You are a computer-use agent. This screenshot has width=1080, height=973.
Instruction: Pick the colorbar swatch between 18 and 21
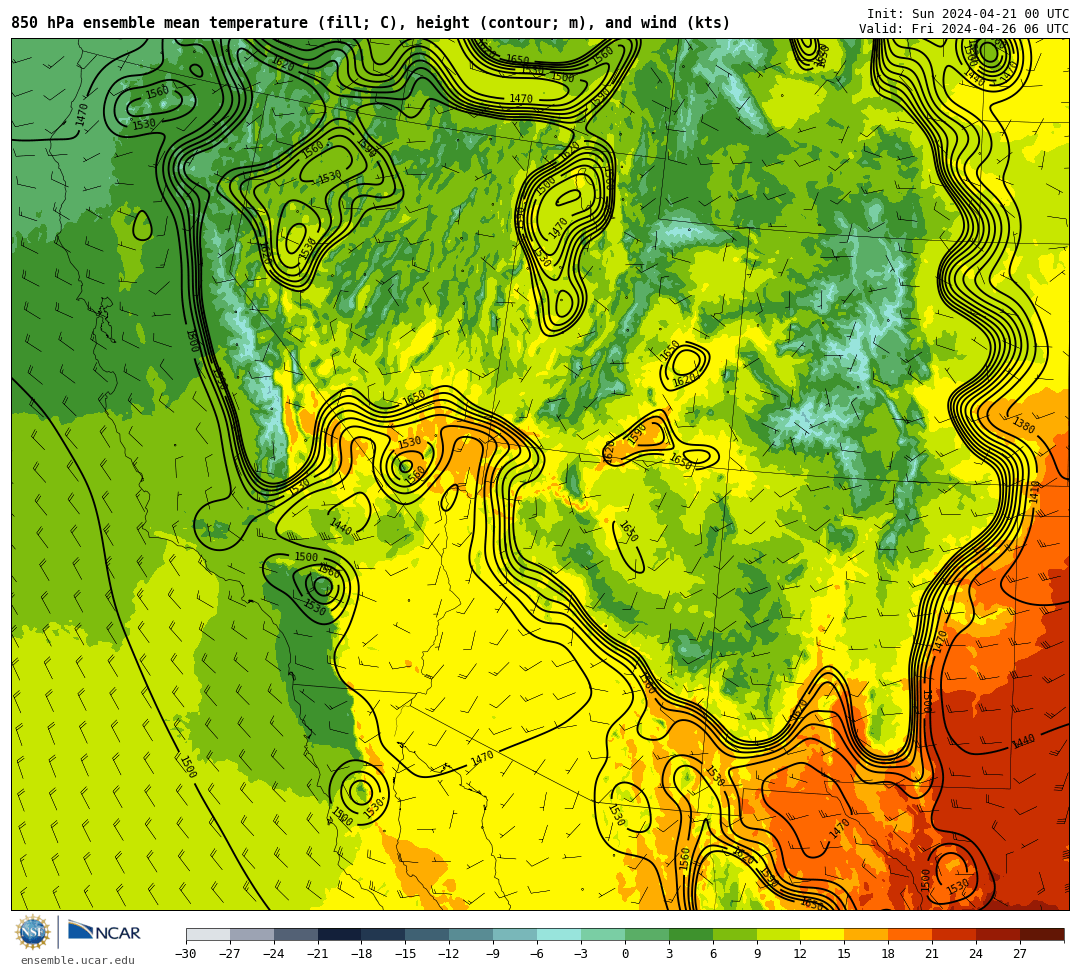point(910,934)
